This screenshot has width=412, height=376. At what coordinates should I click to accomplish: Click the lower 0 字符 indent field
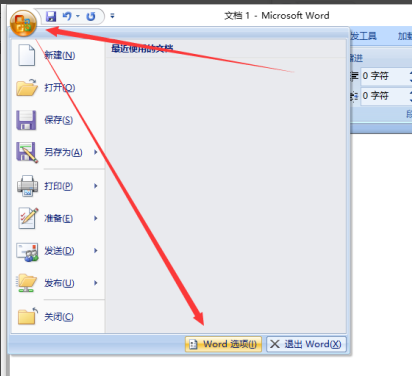point(386,96)
